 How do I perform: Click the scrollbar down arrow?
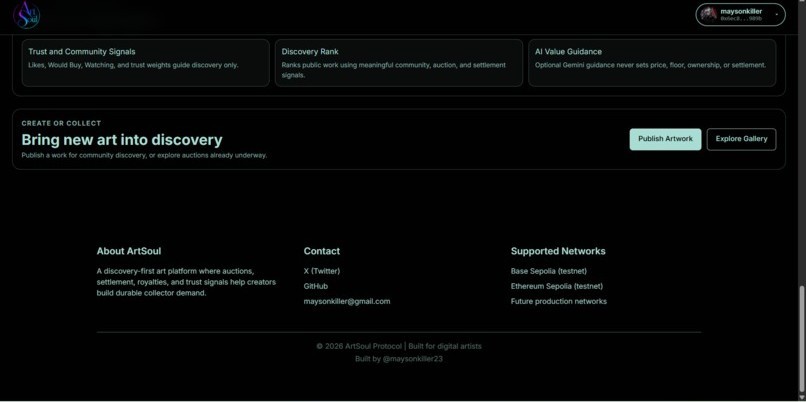[801, 397]
